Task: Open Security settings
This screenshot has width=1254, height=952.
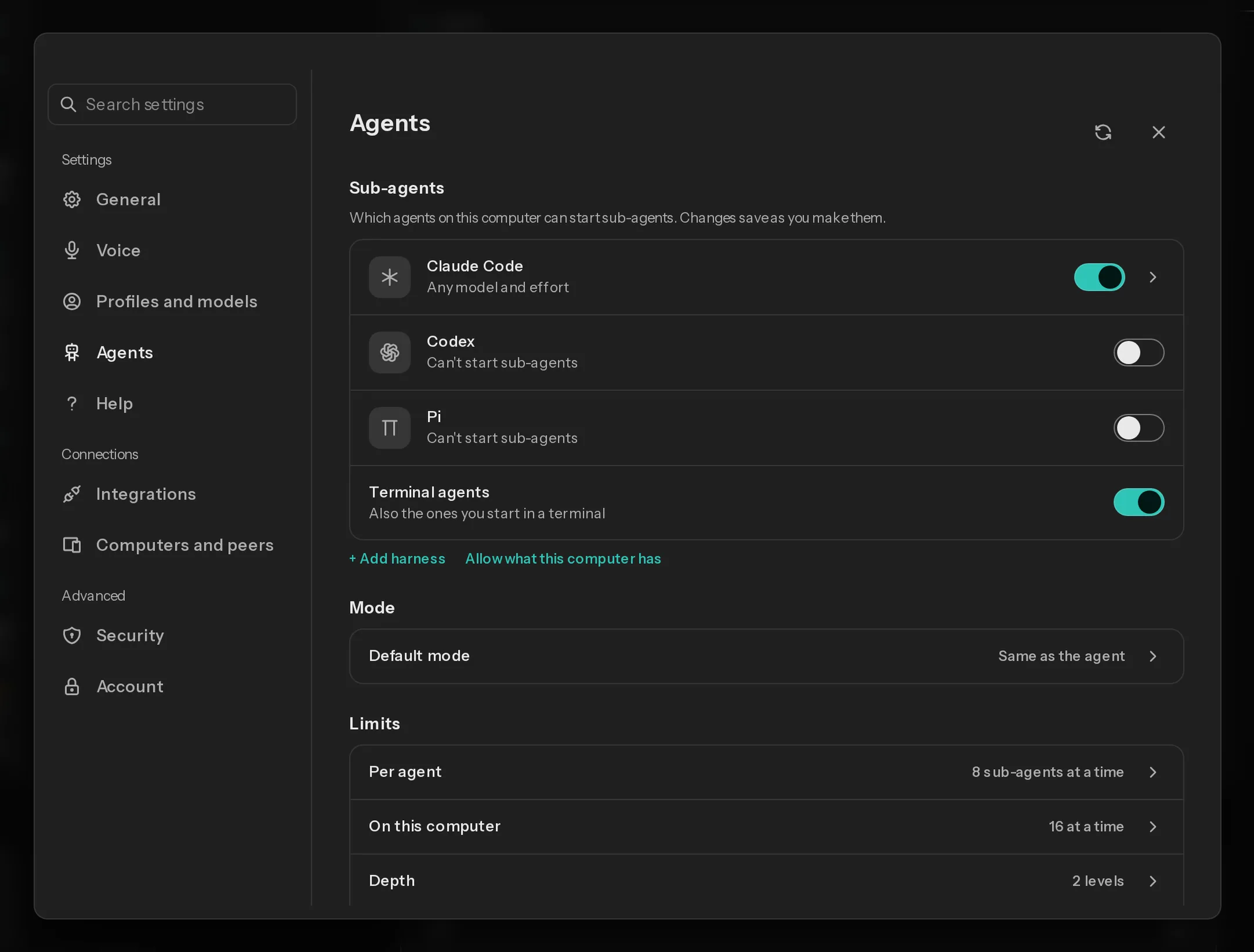Action: point(172,636)
